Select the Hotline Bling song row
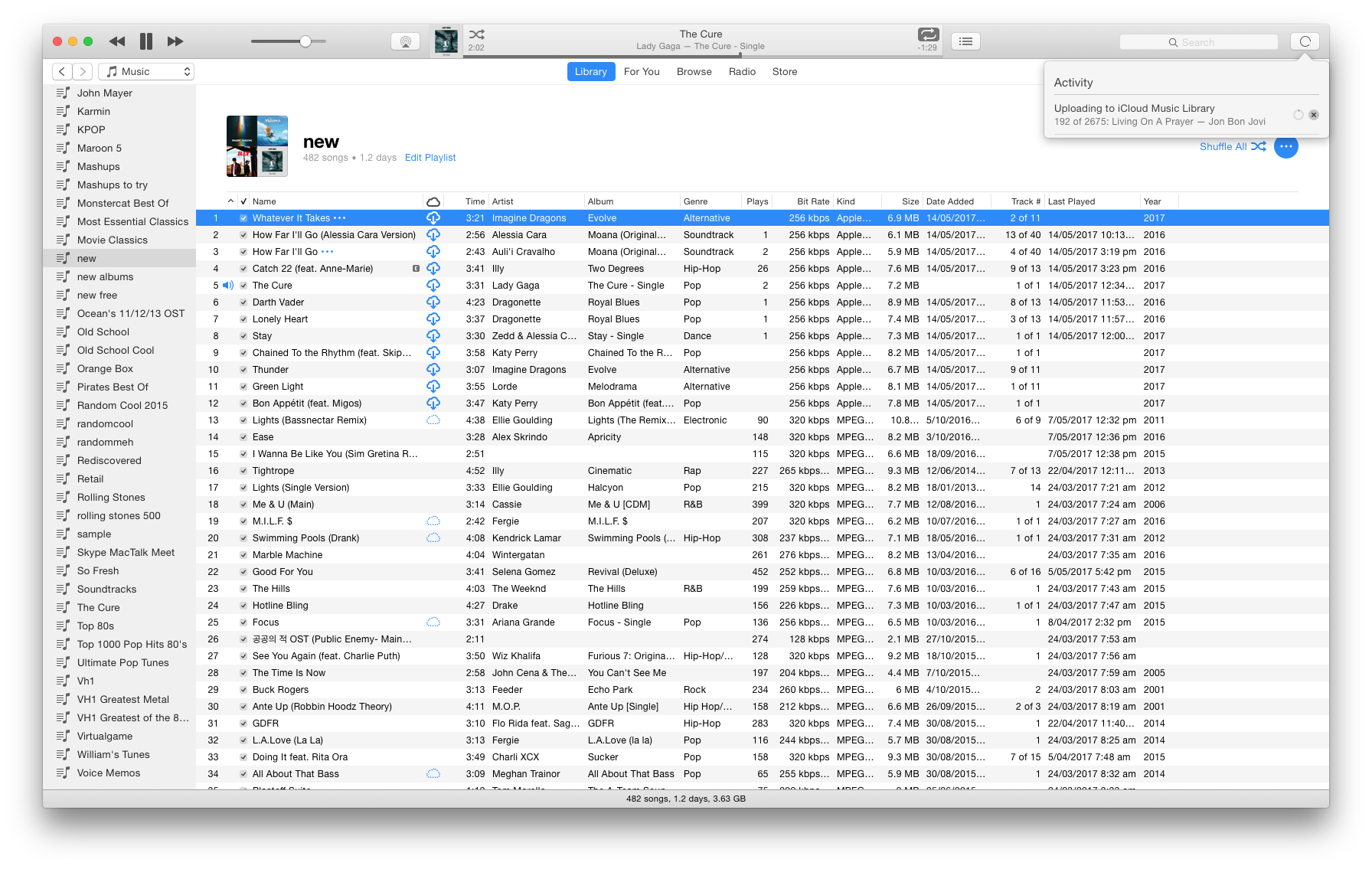Image resolution: width=1372 pixels, height=869 pixels. [x=763, y=606]
